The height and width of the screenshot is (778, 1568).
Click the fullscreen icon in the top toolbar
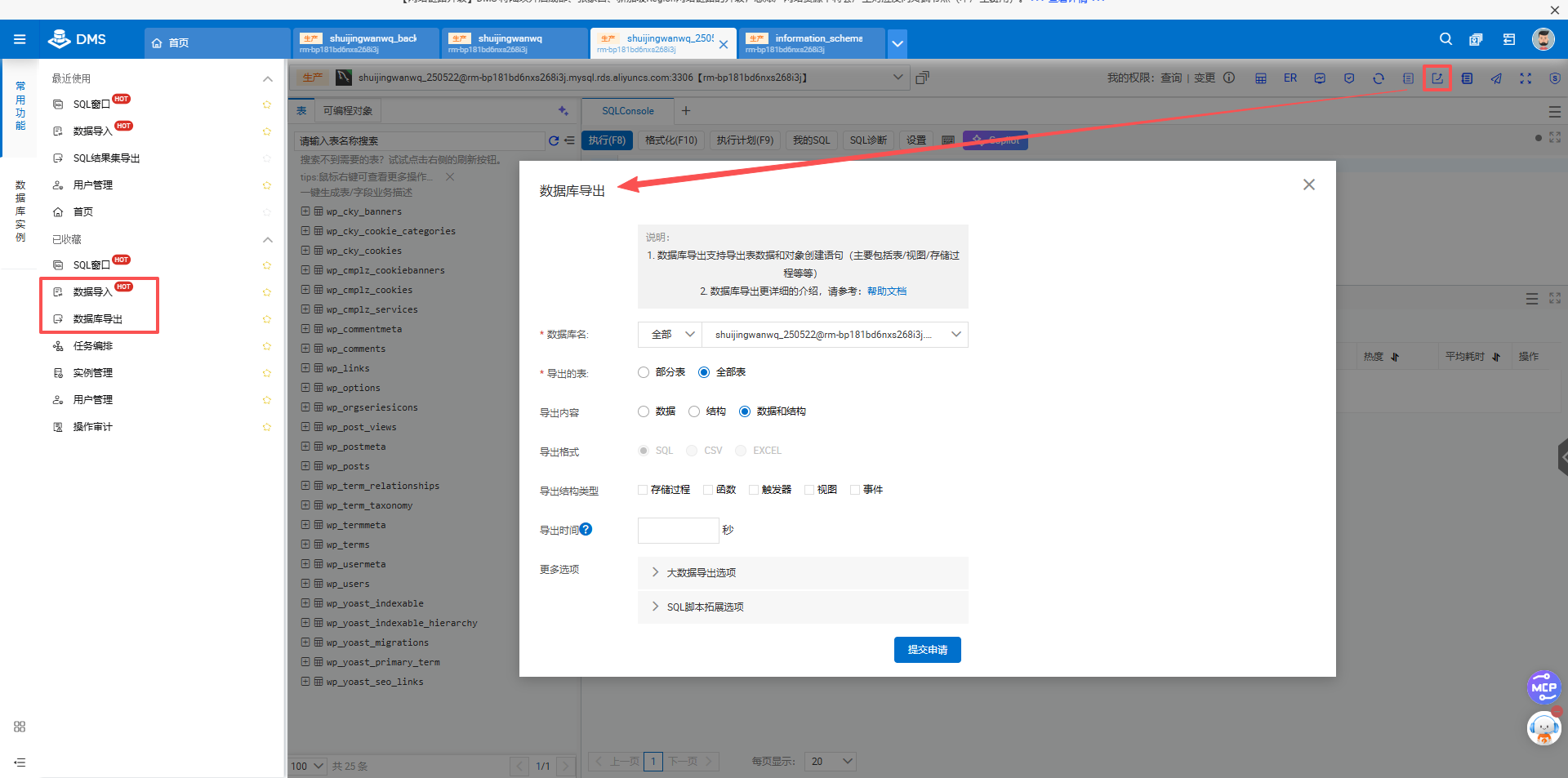tap(1526, 78)
